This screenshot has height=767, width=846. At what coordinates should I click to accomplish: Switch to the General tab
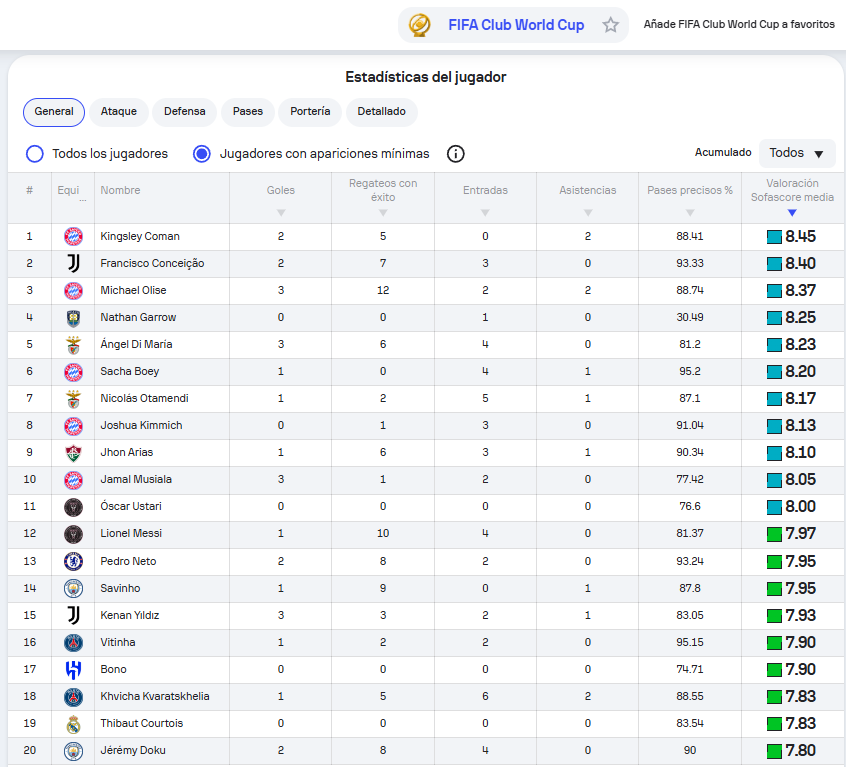click(x=54, y=112)
